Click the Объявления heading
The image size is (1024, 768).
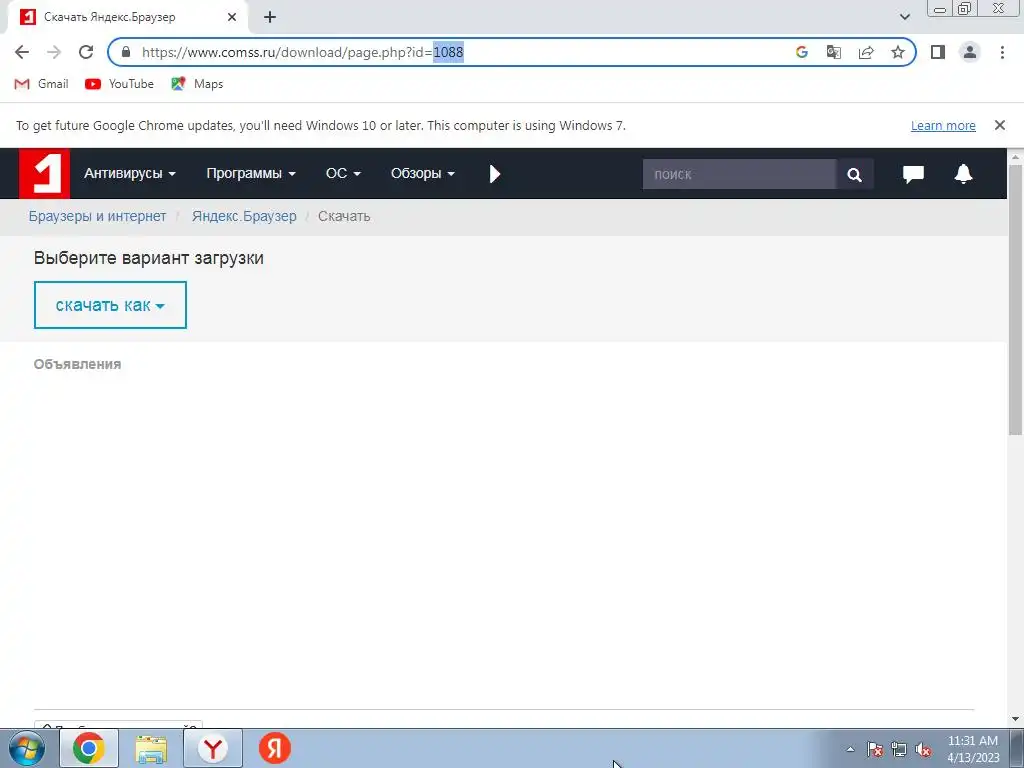click(x=77, y=364)
